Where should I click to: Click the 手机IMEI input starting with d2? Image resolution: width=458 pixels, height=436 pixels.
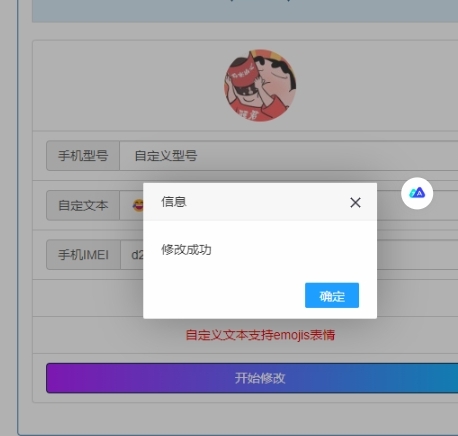point(132,255)
